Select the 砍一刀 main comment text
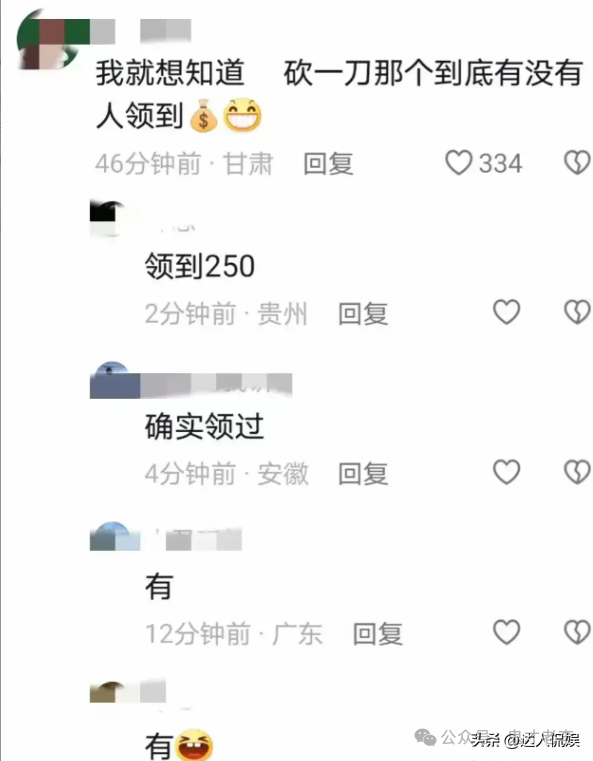 click(x=338, y=94)
